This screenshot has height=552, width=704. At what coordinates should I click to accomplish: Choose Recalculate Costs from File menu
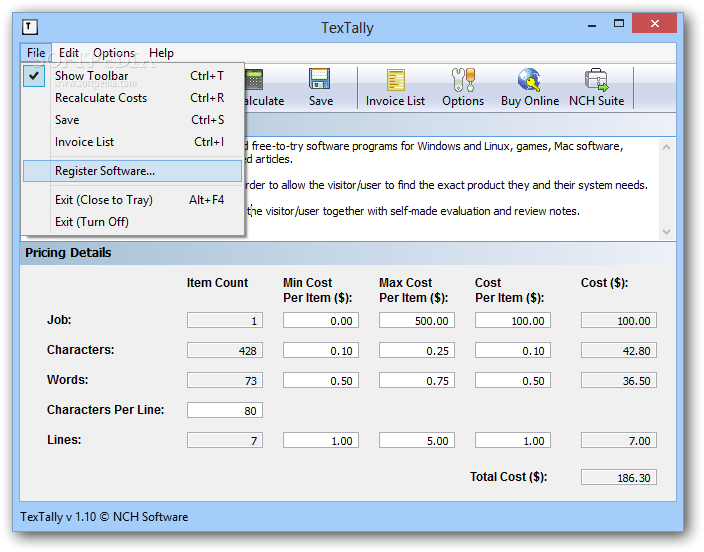pos(133,98)
